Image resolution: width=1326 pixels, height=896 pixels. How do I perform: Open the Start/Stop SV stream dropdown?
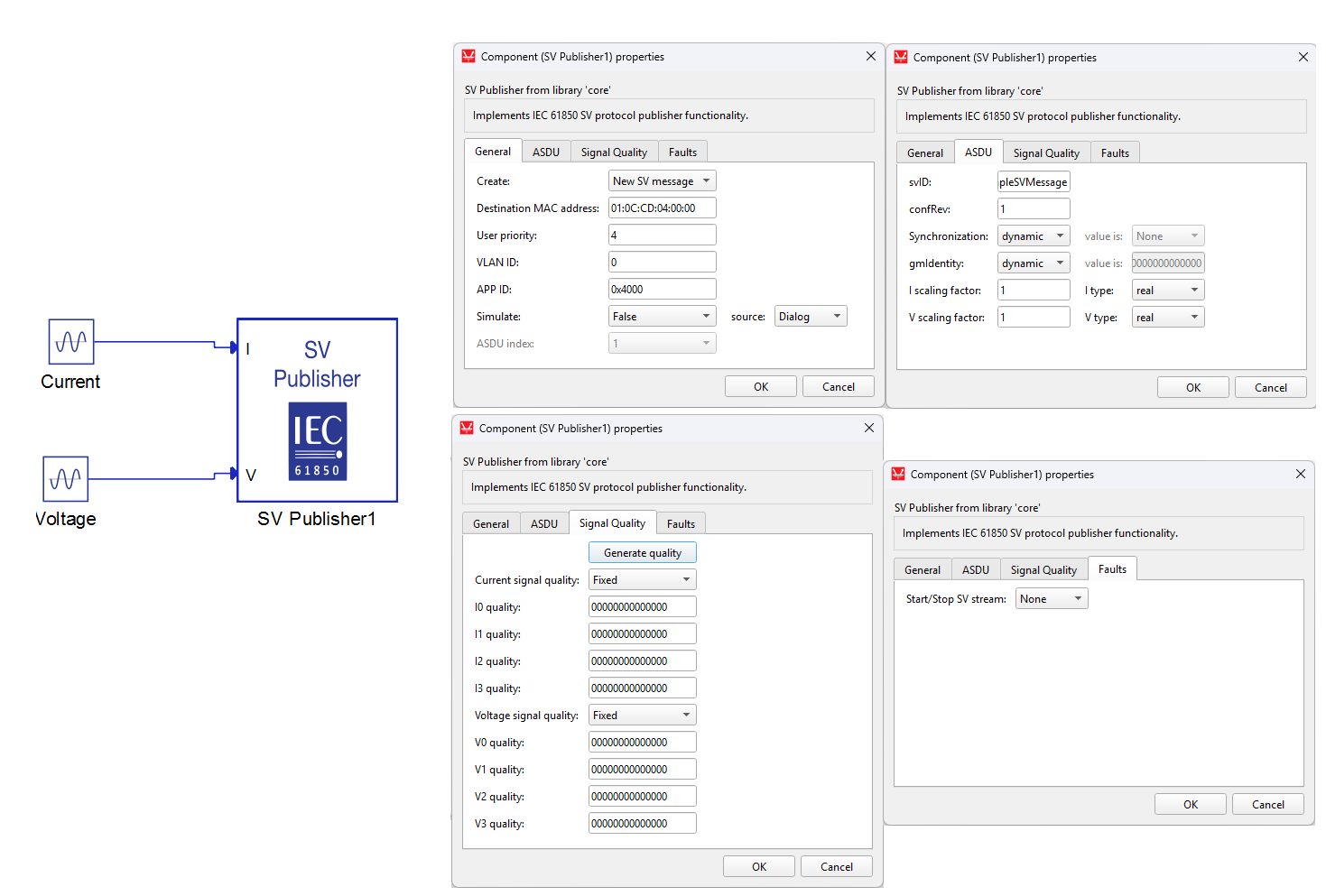[1052, 599]
